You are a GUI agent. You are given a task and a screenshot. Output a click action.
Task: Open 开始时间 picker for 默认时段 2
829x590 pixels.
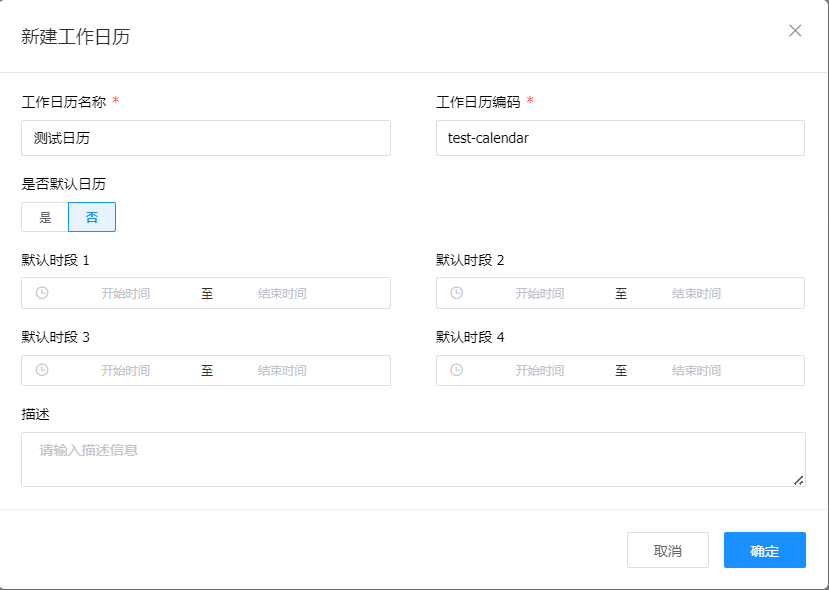[x=539, y=293]
